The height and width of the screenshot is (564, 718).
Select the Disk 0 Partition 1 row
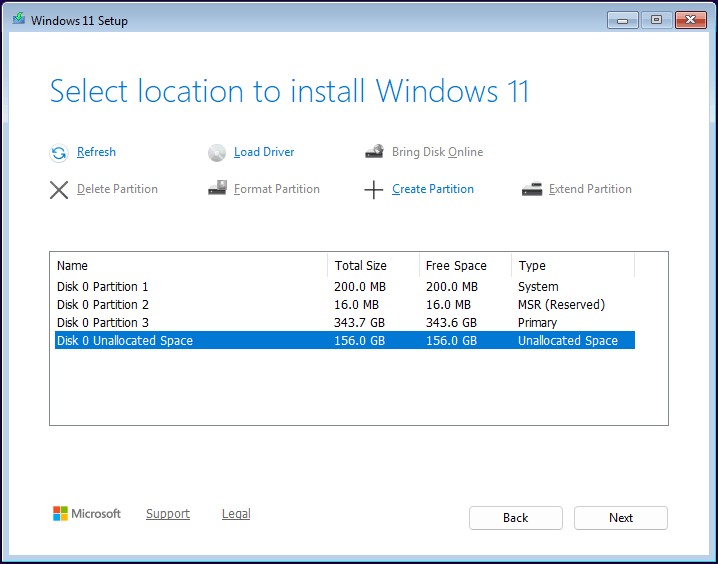pyautogui.click(x=345, y=287)
